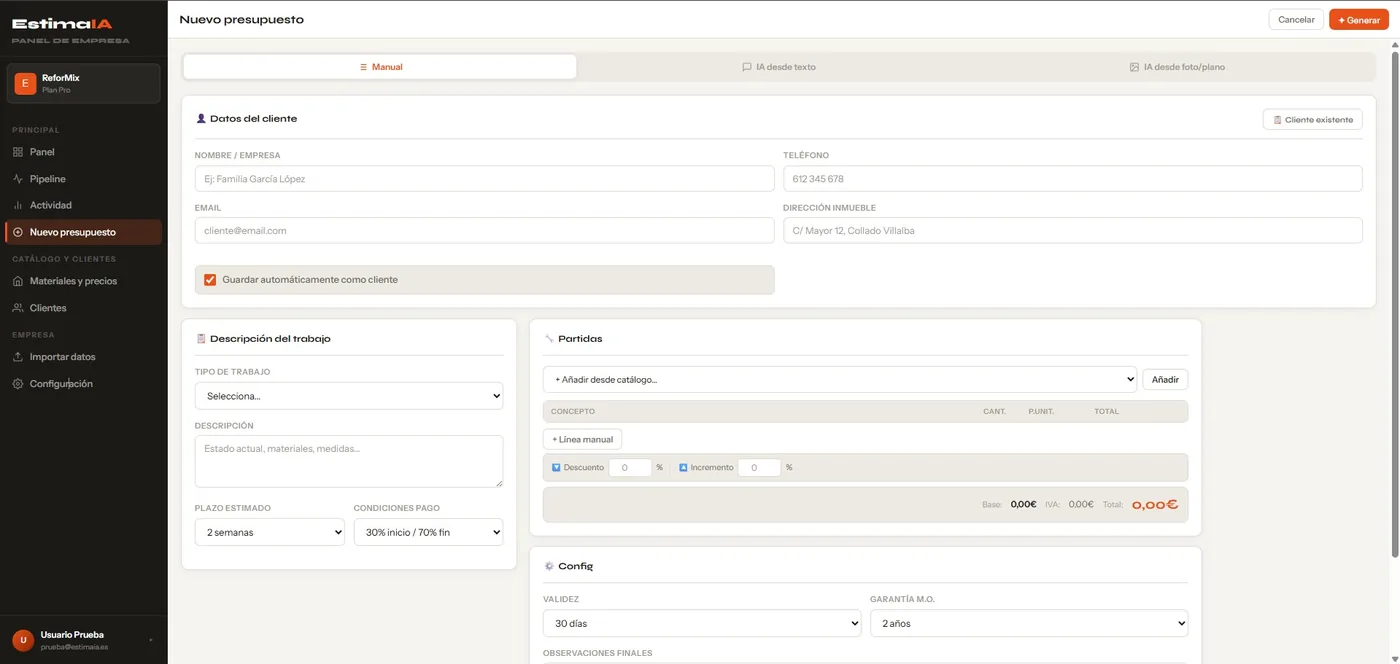The height and width of the screenshot is (664, 1400).
Task: Open the Condiciones pago dropdown
Action: click(428, 532)
